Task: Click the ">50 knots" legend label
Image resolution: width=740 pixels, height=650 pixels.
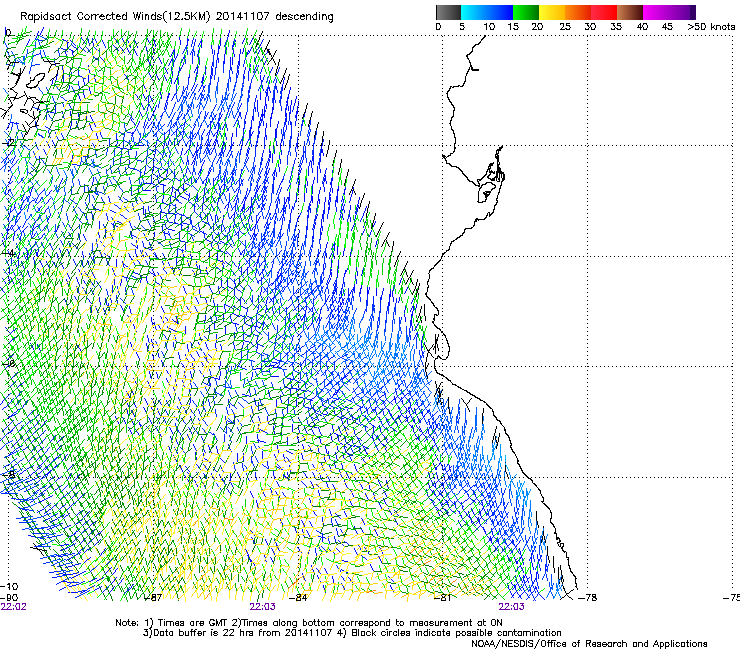Action: (711, 27)
